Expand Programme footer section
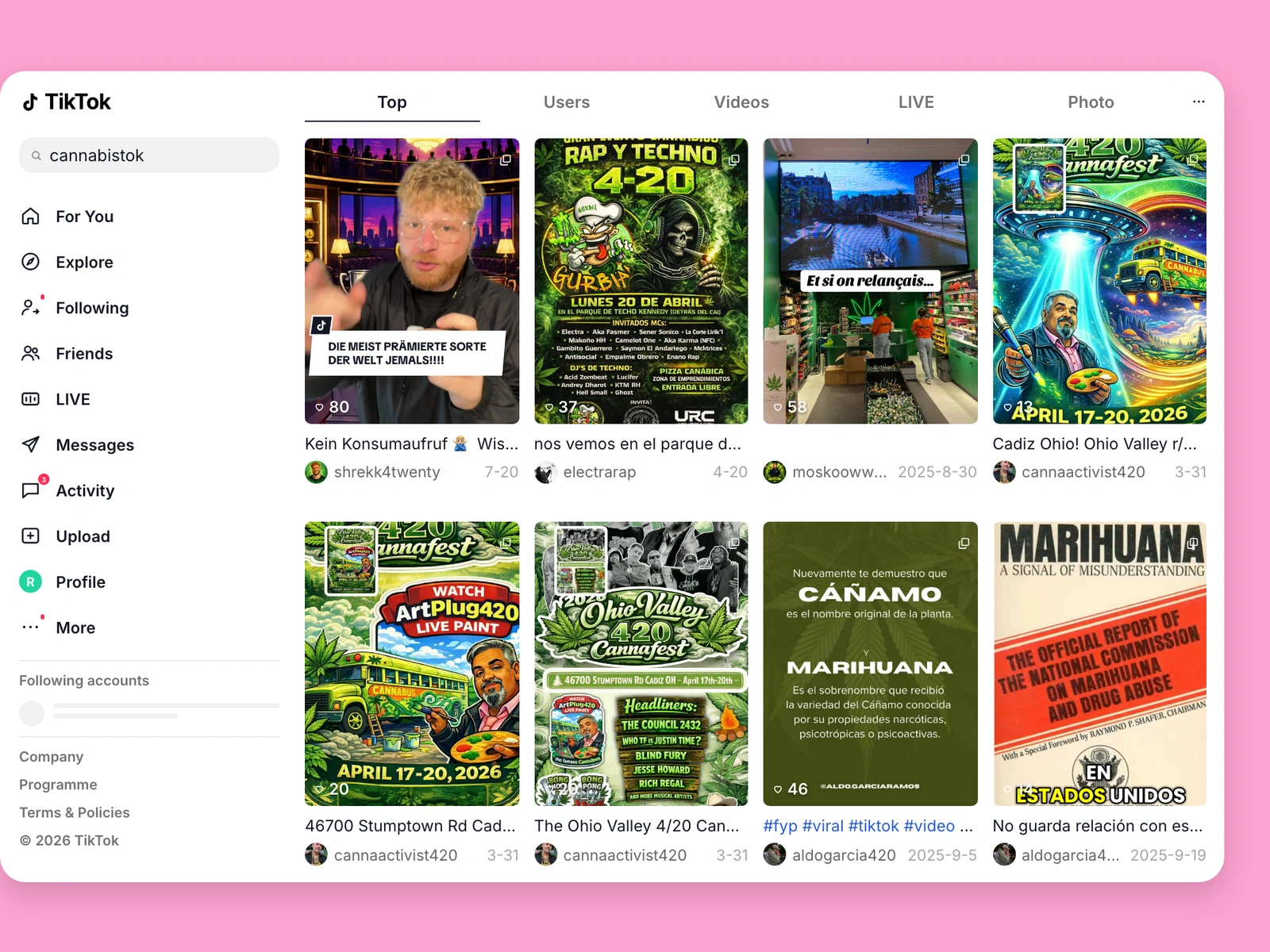This screenshot has width=1270, height=952. [58, 785]
